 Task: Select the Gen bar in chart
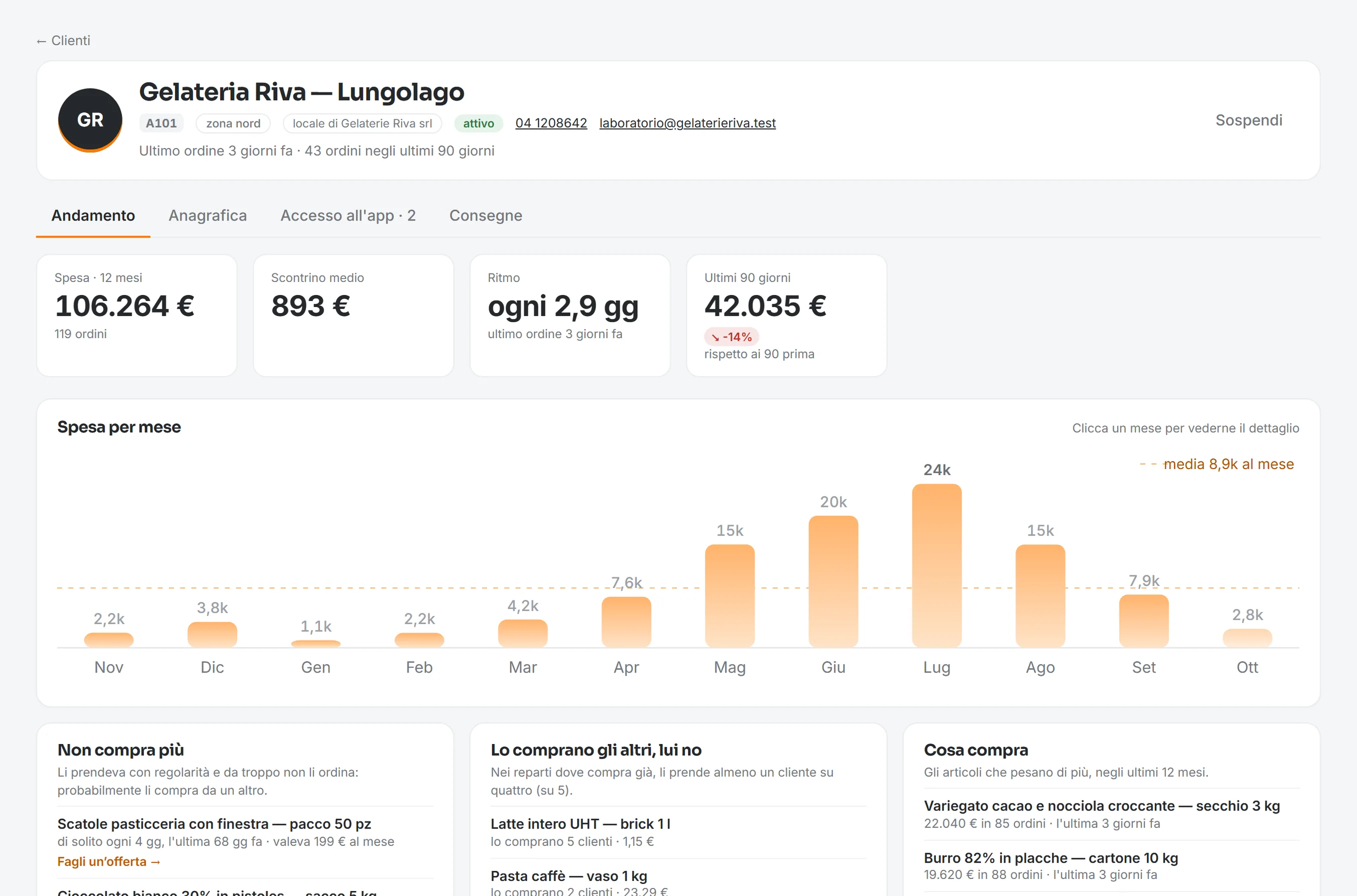pos(315,644)
